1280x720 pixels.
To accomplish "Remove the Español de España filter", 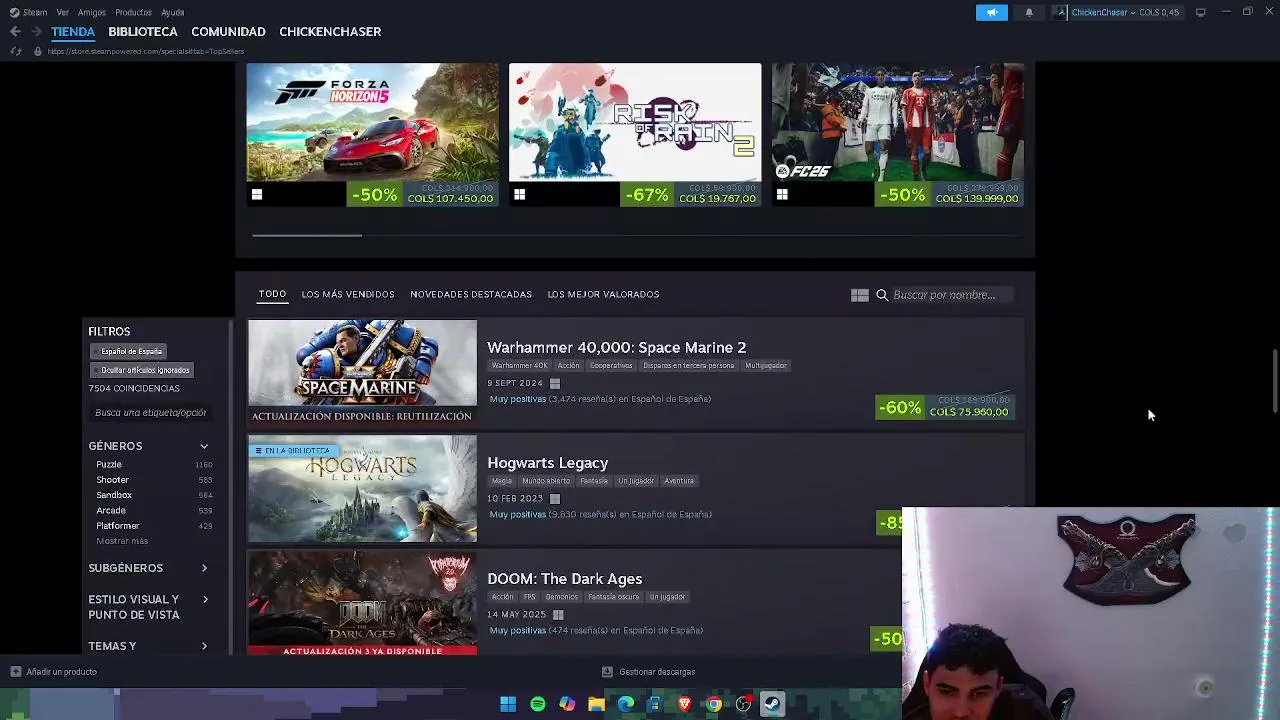I will click(x=128, y=351).
